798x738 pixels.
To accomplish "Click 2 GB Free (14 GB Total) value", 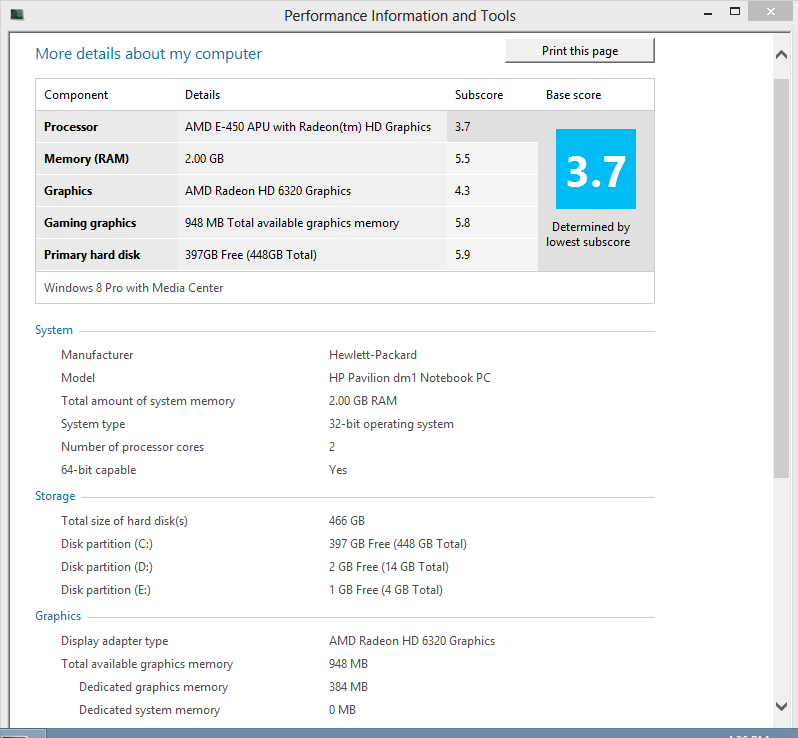I will coord(389,567).
